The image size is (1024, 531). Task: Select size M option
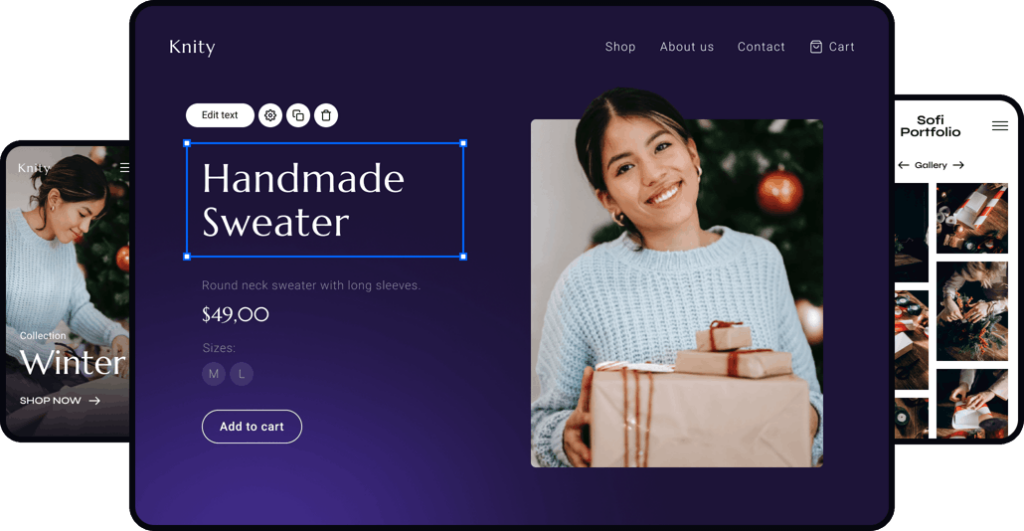[x=214, y=374]
